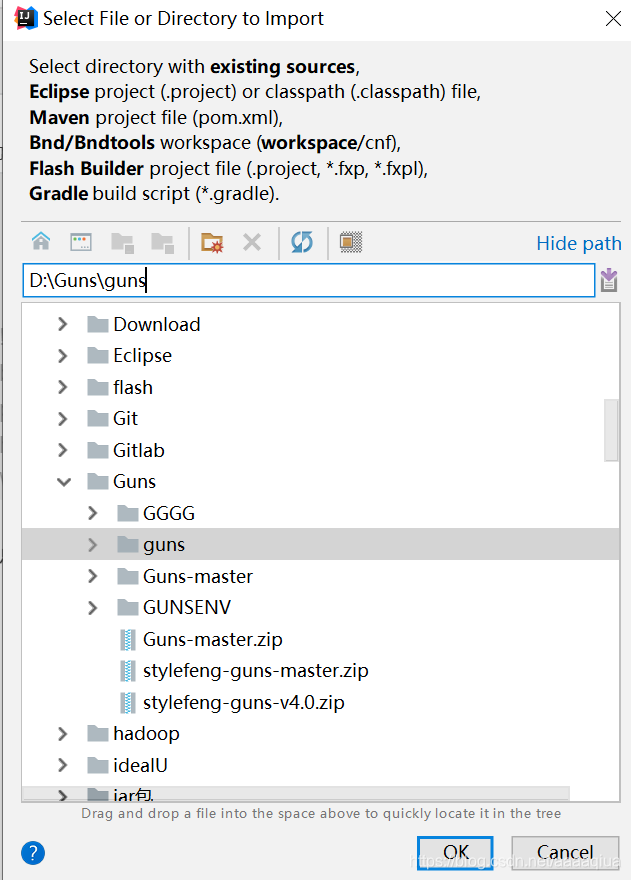Click the idealU folder icon
Screen dimensions: 631x880
click(98, 765)
